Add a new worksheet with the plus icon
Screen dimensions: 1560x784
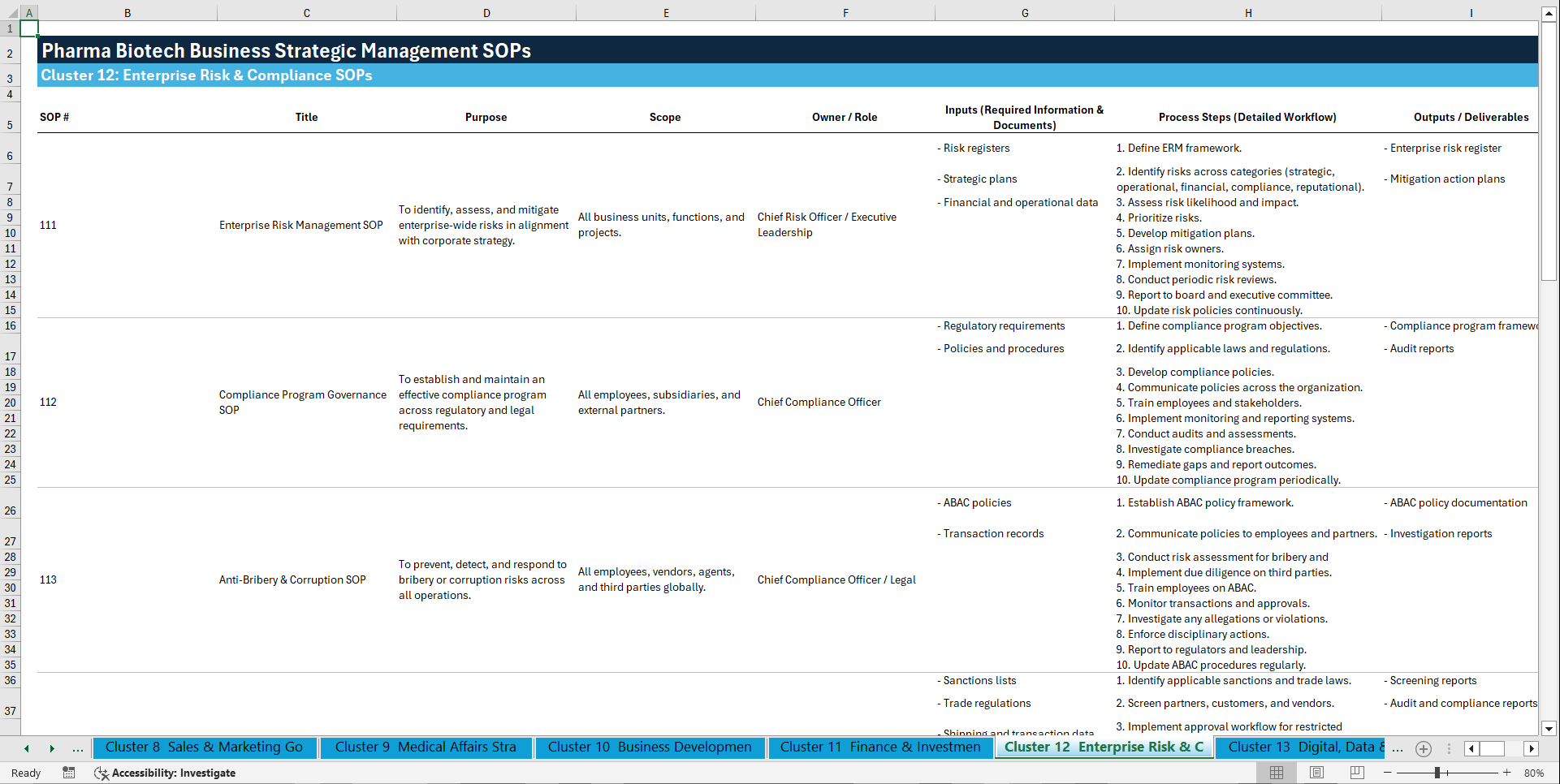(x=1423, y=748)
